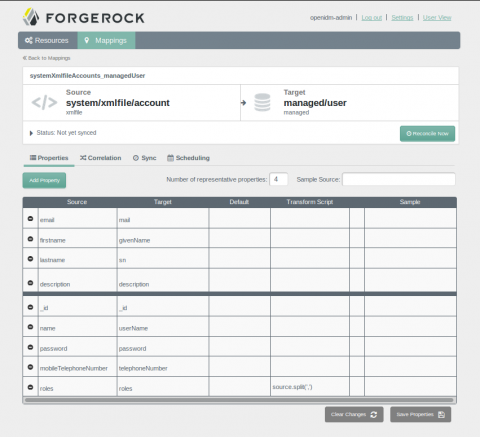Remove the _id property row
This screenshot has width=480, height=437.
click(30, 307)
